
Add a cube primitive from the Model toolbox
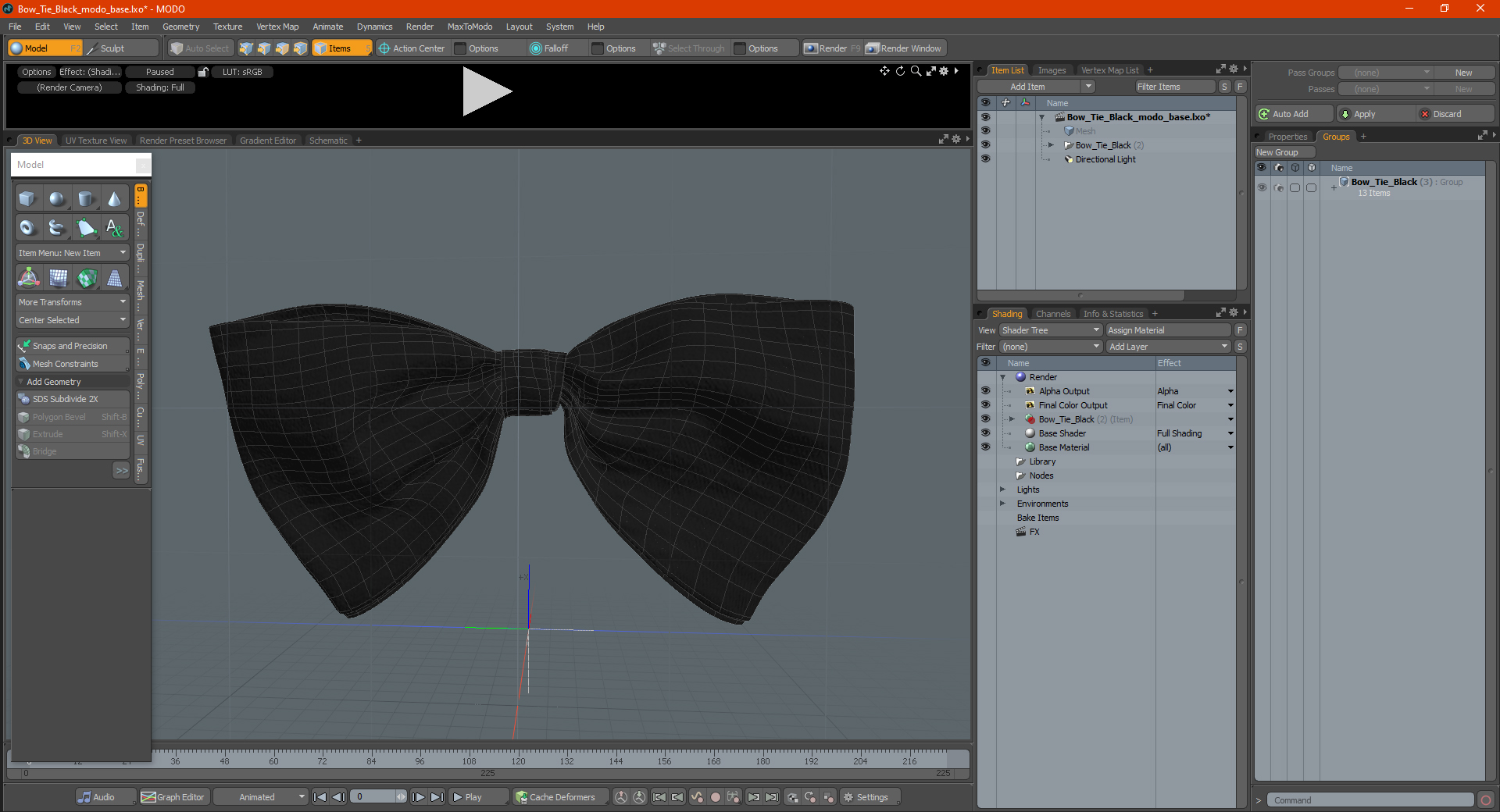(x=27, y=199)
